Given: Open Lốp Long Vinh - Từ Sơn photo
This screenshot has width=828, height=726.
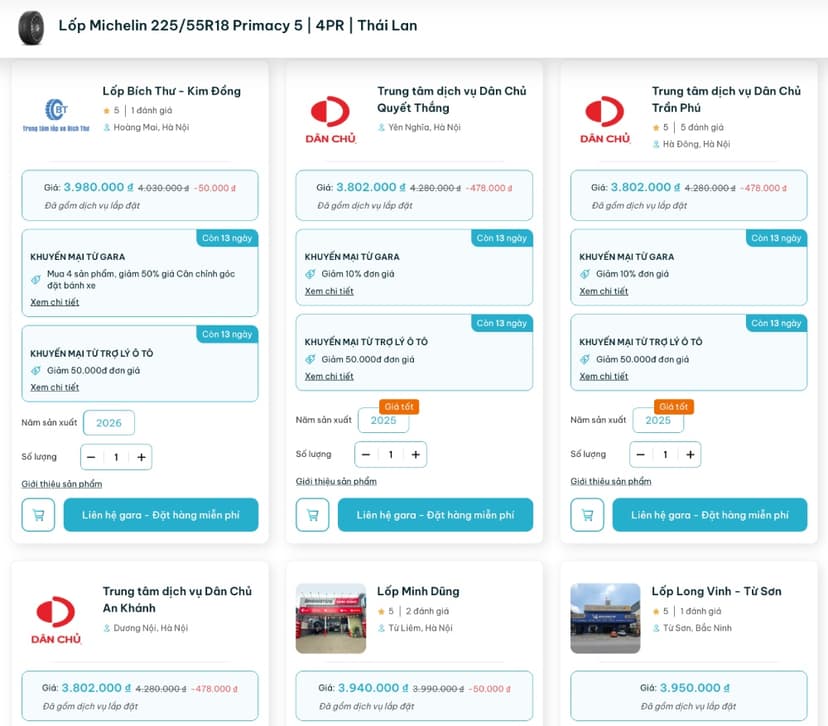Looking at the screenshot, I should point(605,618).
